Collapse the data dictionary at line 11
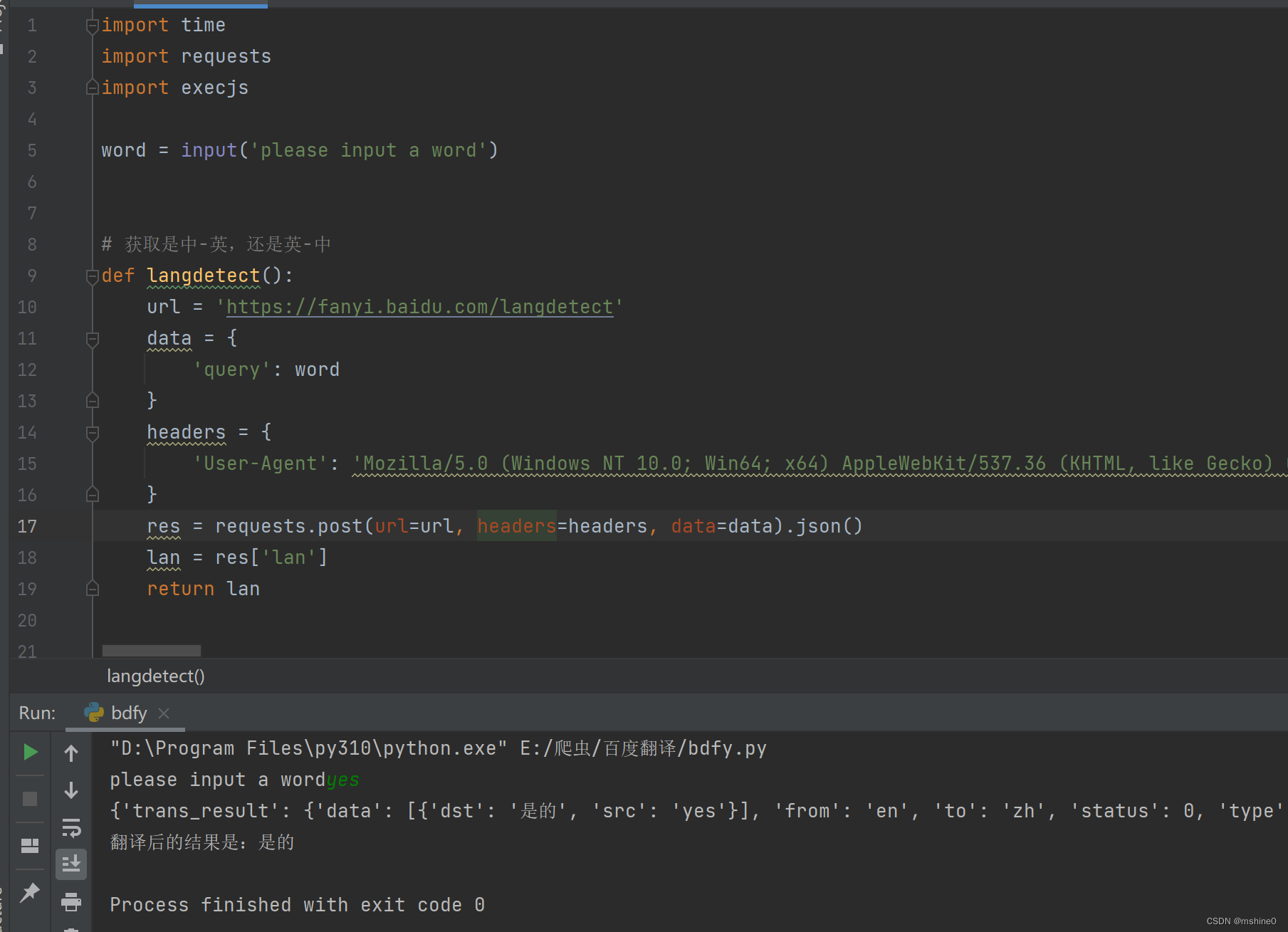Image resolution: width=1288 pixels, height=932 pixels. click(92, 339)
